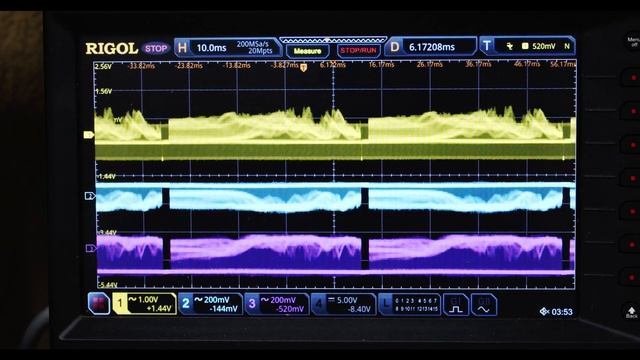Open the L logic analyzer channels panel

[409, 304]
